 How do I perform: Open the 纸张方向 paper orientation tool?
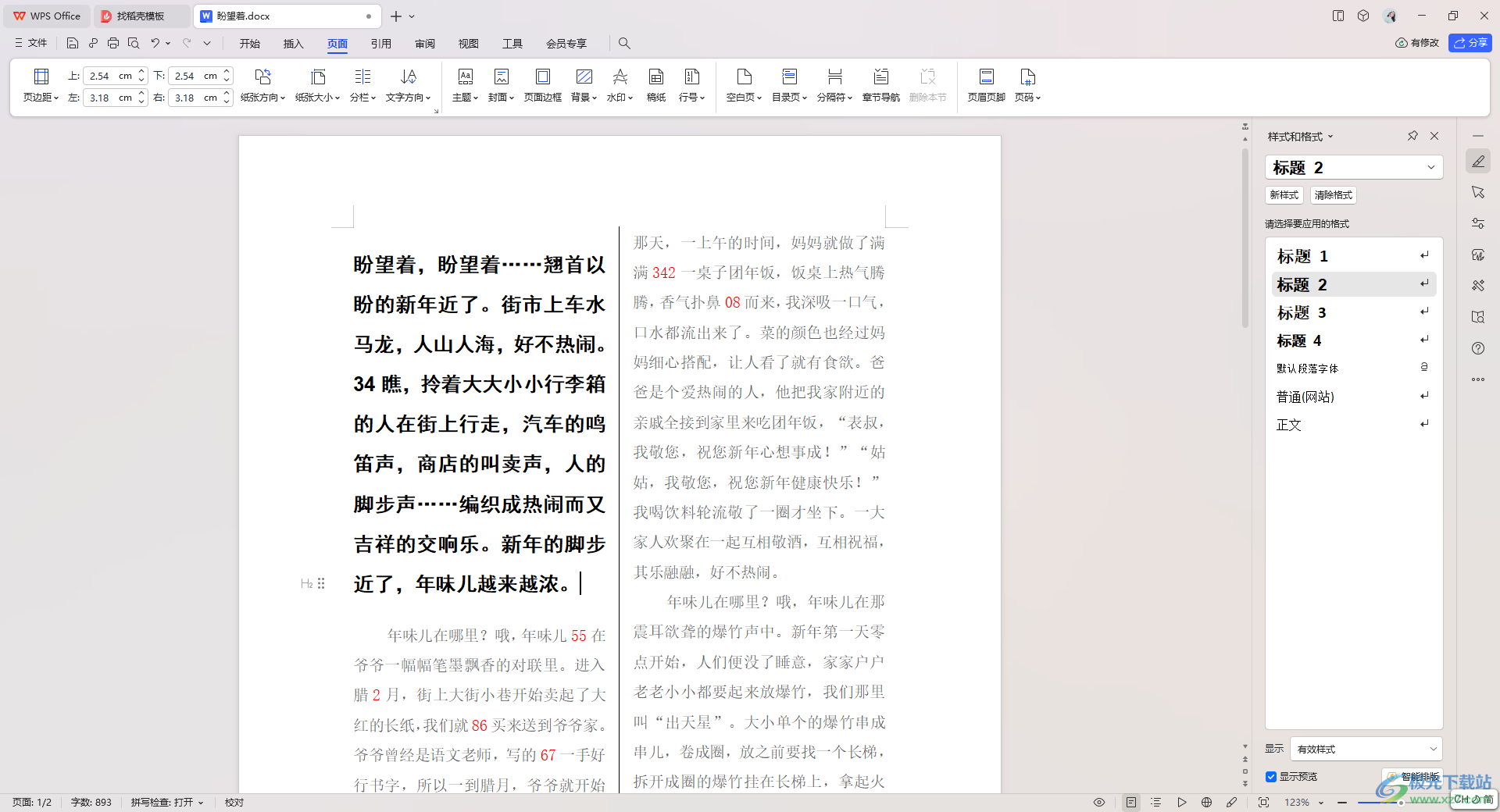click(x=262, y=85)
